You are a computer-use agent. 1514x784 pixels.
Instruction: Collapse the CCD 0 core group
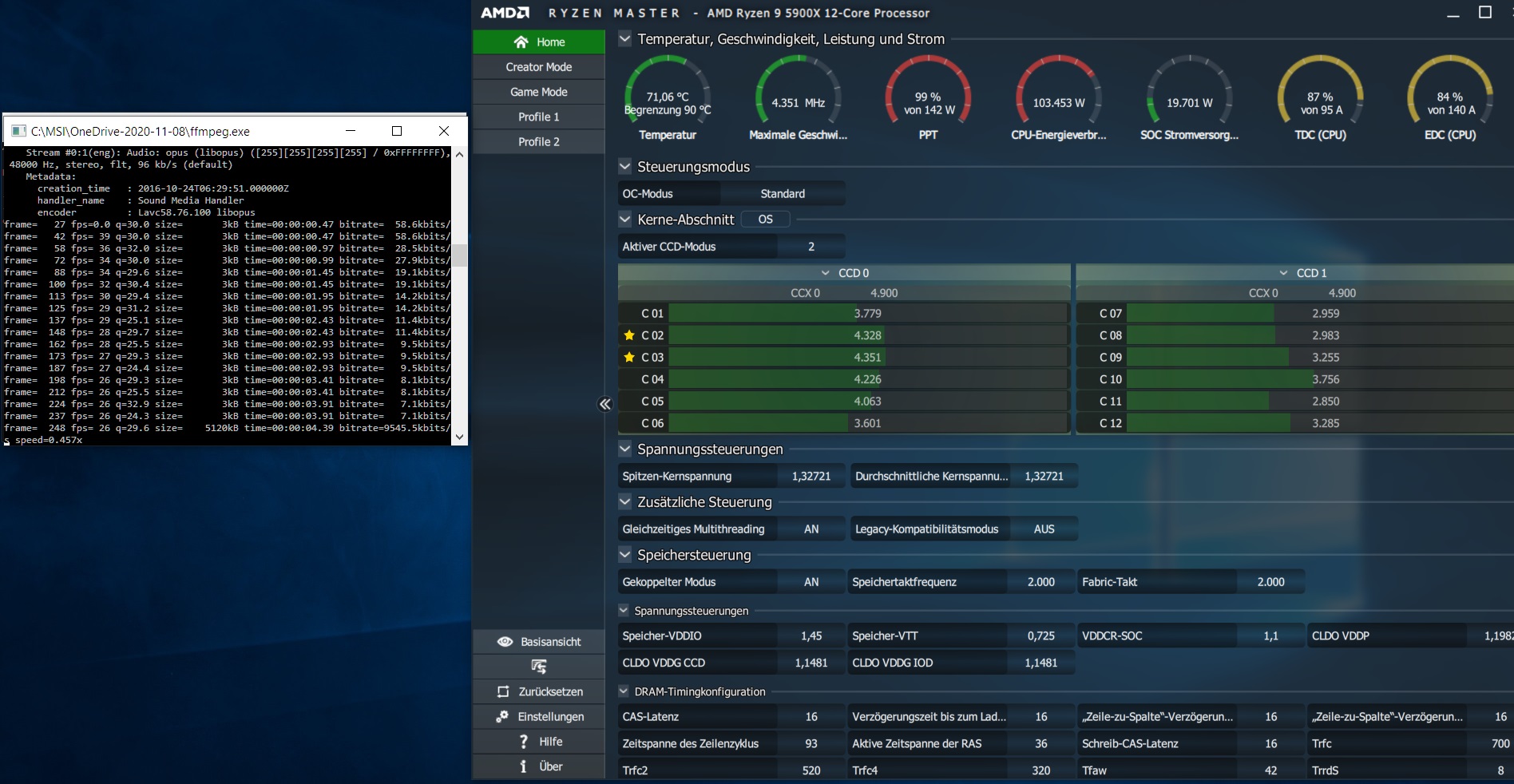(x=826, y=273)
